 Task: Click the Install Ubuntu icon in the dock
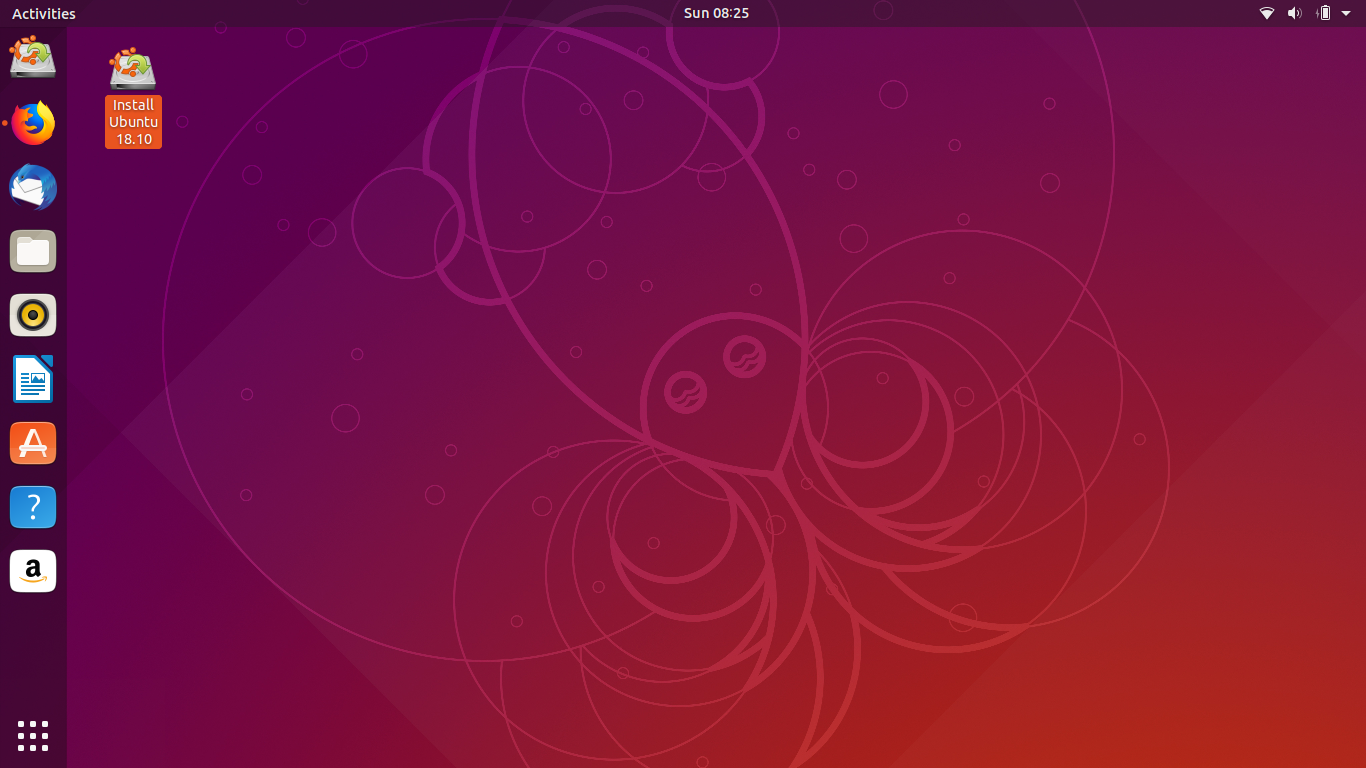pos(33,57)
